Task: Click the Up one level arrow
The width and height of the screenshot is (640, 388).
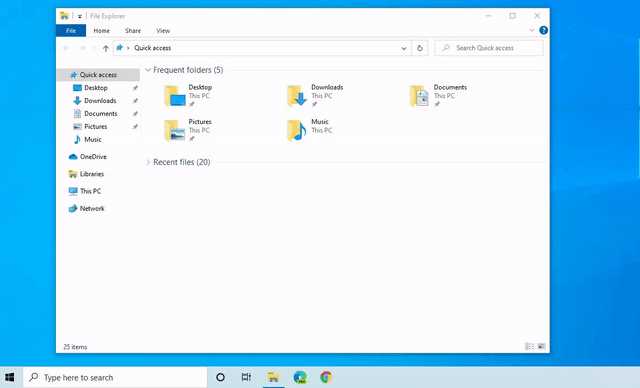Action: (106, 48)
